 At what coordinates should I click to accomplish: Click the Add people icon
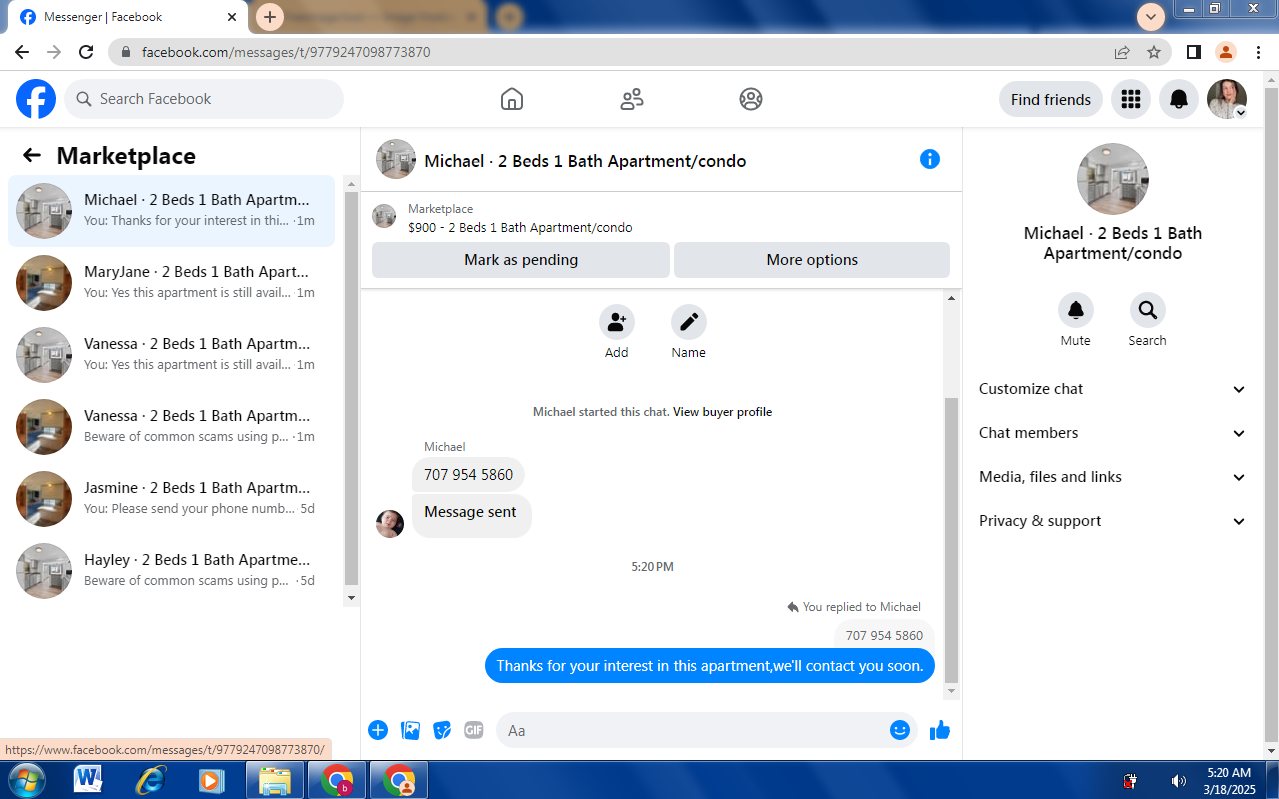tap(617, 322)
